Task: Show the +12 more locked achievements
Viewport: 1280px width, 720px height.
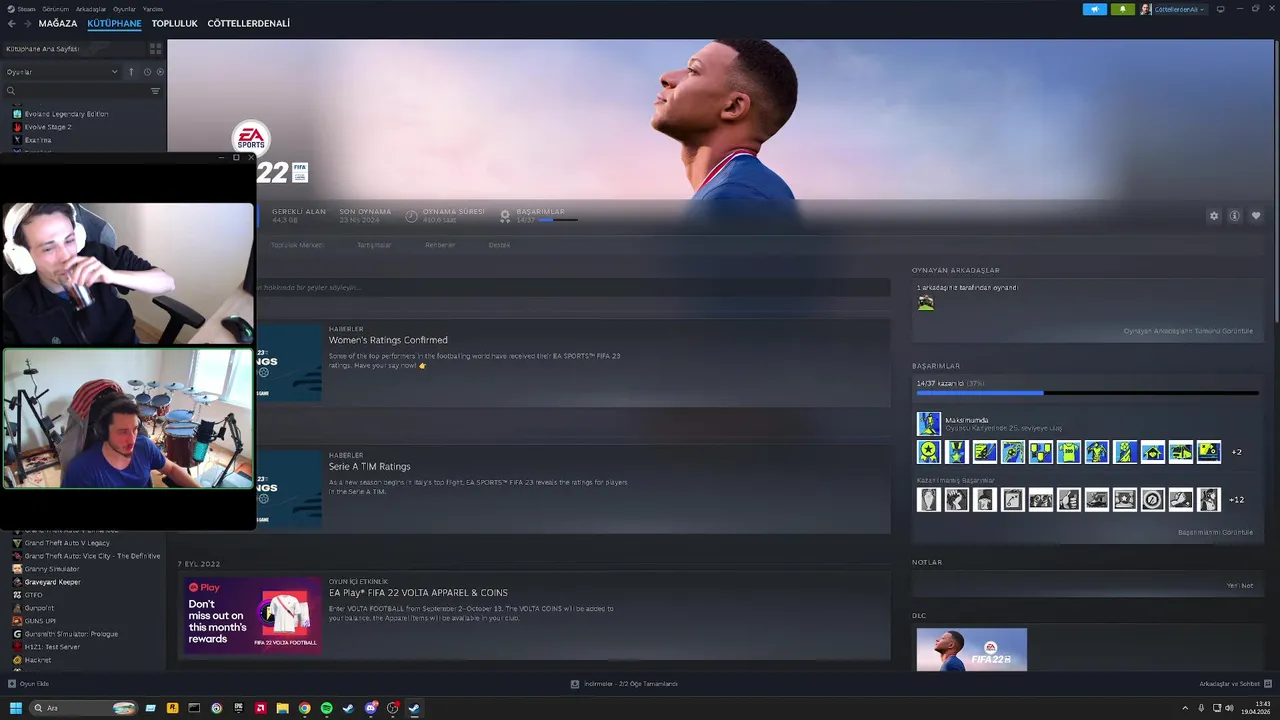Action: 1236,500
